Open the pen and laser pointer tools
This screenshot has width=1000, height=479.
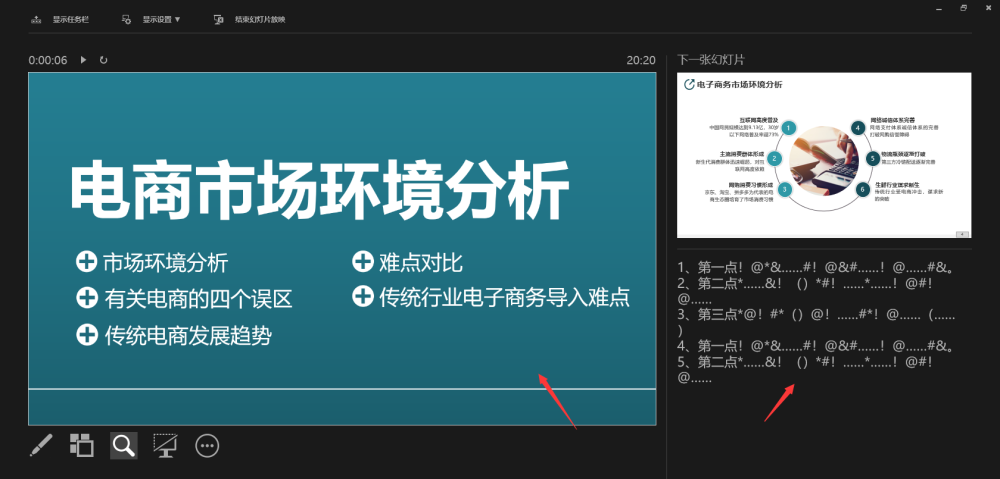coord(41,445)
